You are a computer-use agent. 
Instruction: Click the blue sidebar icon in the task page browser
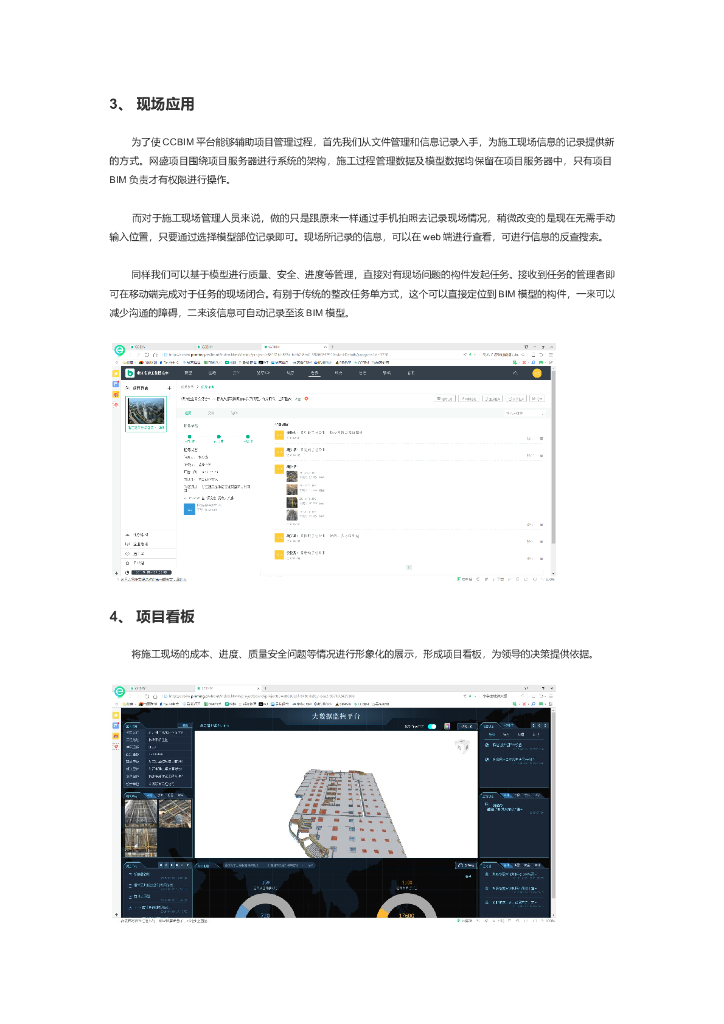[116, 384]
